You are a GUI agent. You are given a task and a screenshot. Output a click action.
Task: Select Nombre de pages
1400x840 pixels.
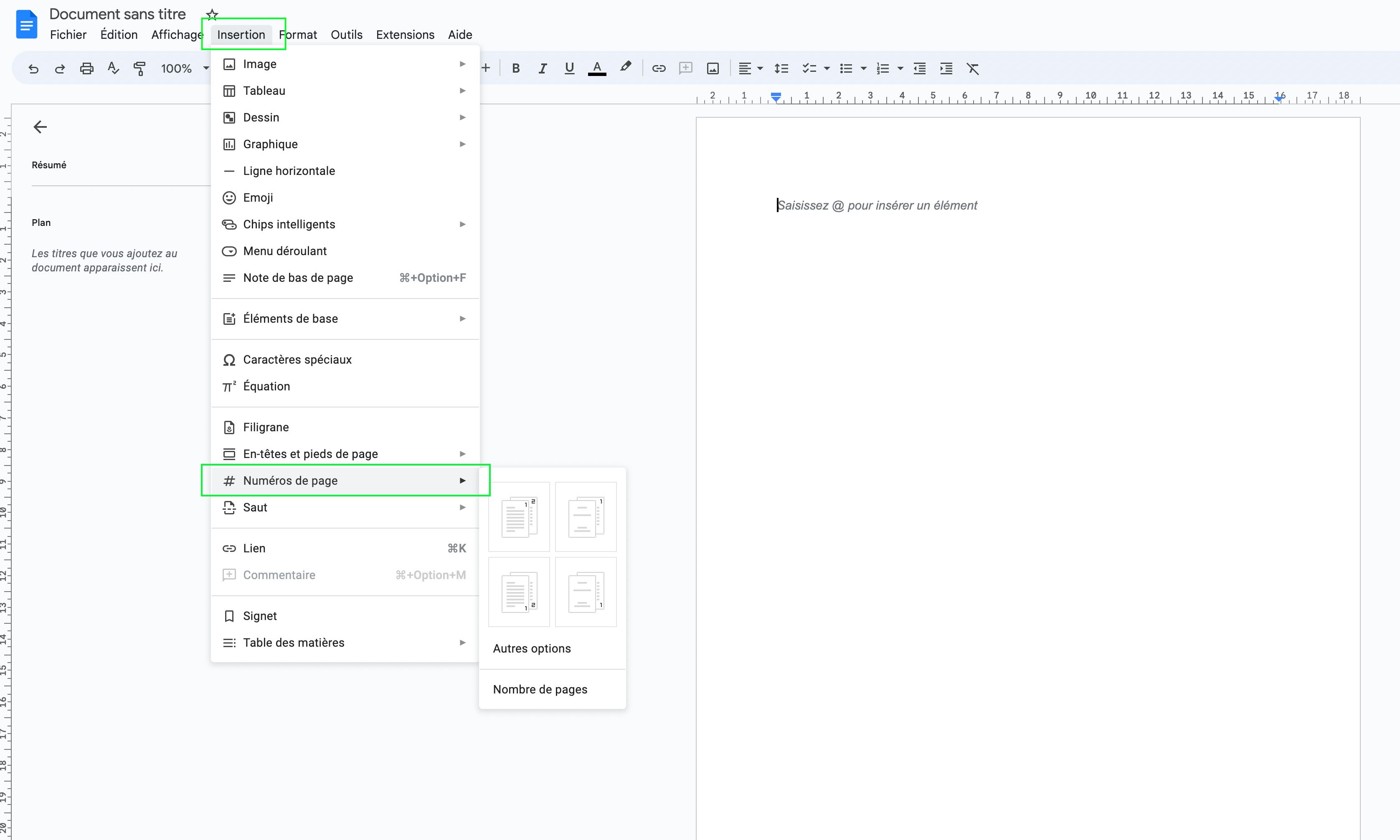click(x=540, y=689)
